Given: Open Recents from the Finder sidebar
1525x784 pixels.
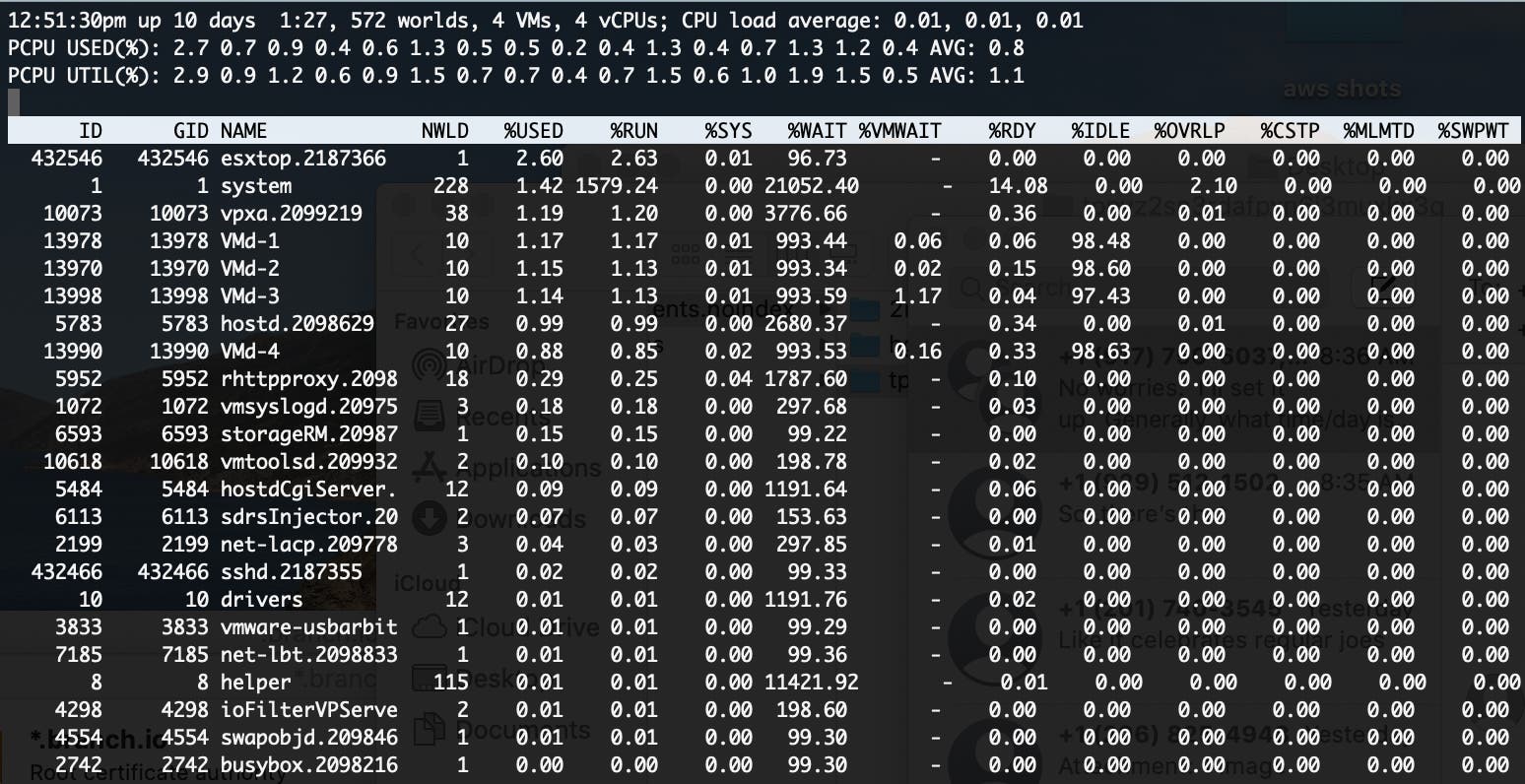Looking at the screenshot, I should click(430, 416).
